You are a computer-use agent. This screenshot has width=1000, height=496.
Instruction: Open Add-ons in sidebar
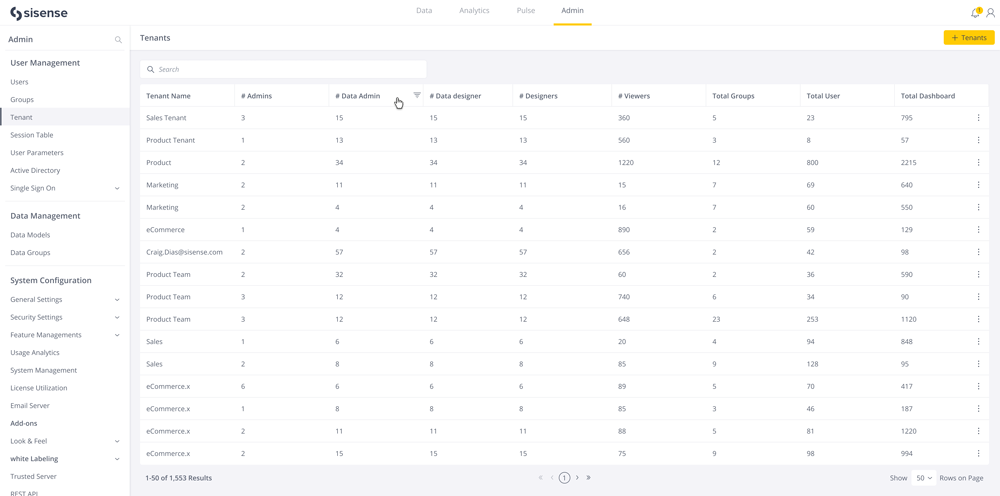click(x=23, y=423)
